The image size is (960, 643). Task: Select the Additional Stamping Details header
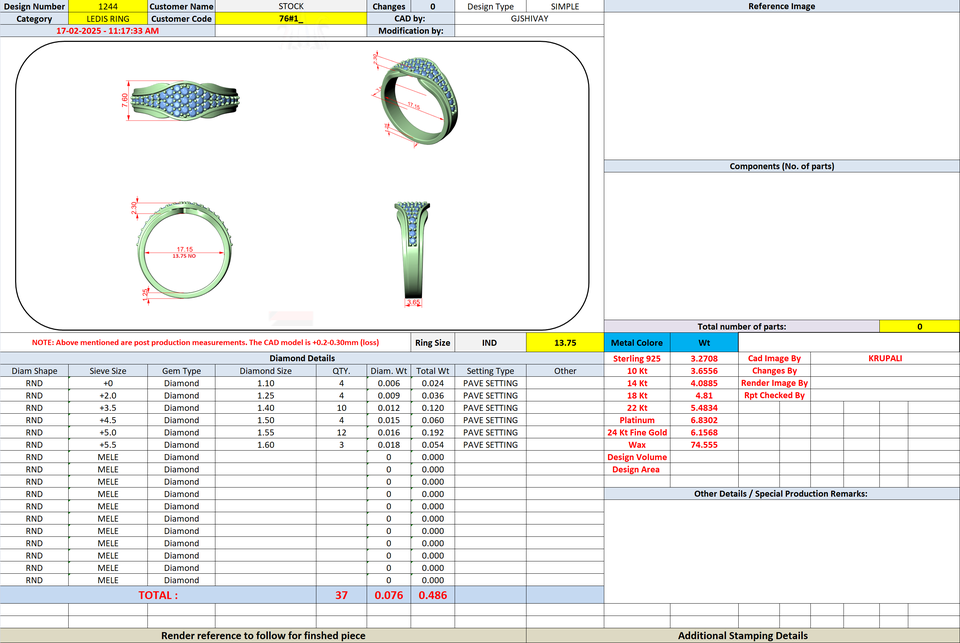(743, 636)
